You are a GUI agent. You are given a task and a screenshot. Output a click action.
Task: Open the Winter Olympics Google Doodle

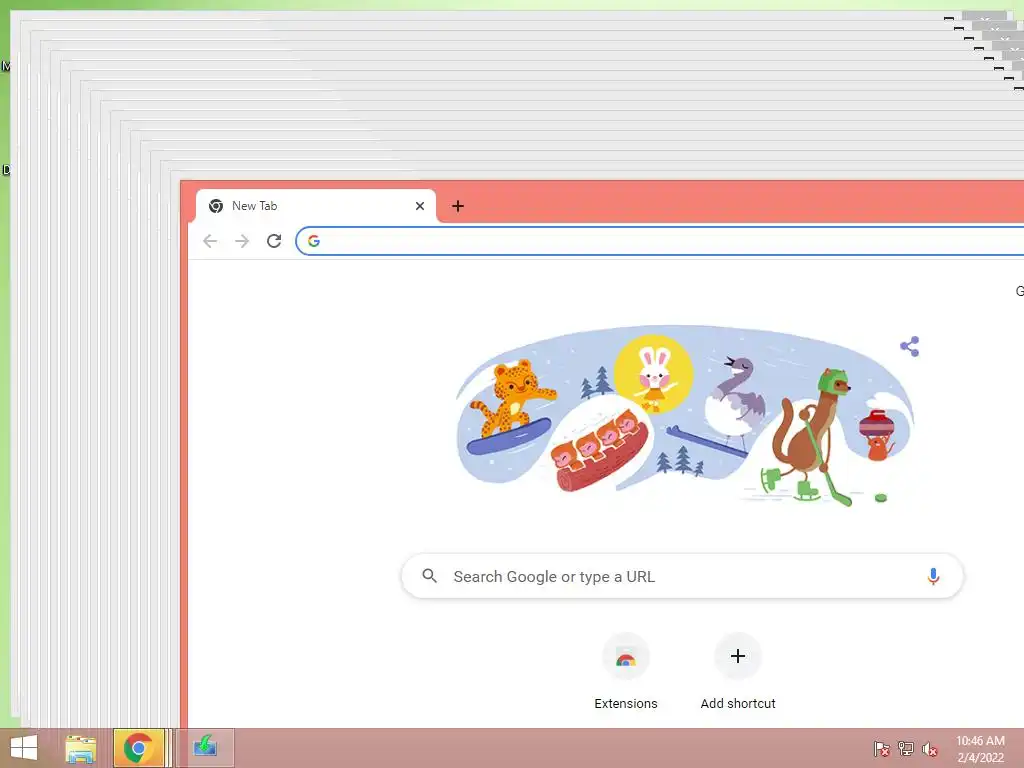683,417
